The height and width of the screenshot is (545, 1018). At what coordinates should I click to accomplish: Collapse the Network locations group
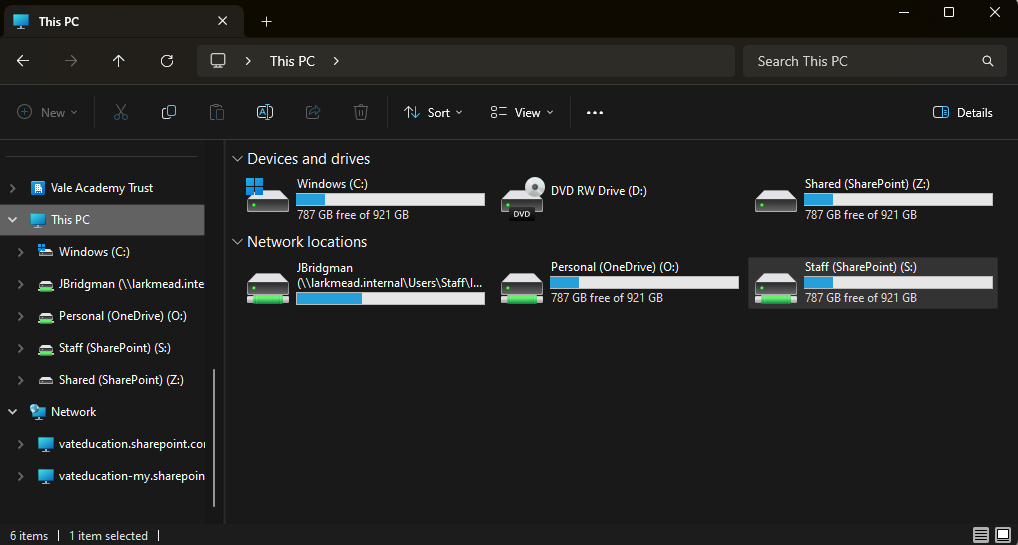click(x=238, y=242)
